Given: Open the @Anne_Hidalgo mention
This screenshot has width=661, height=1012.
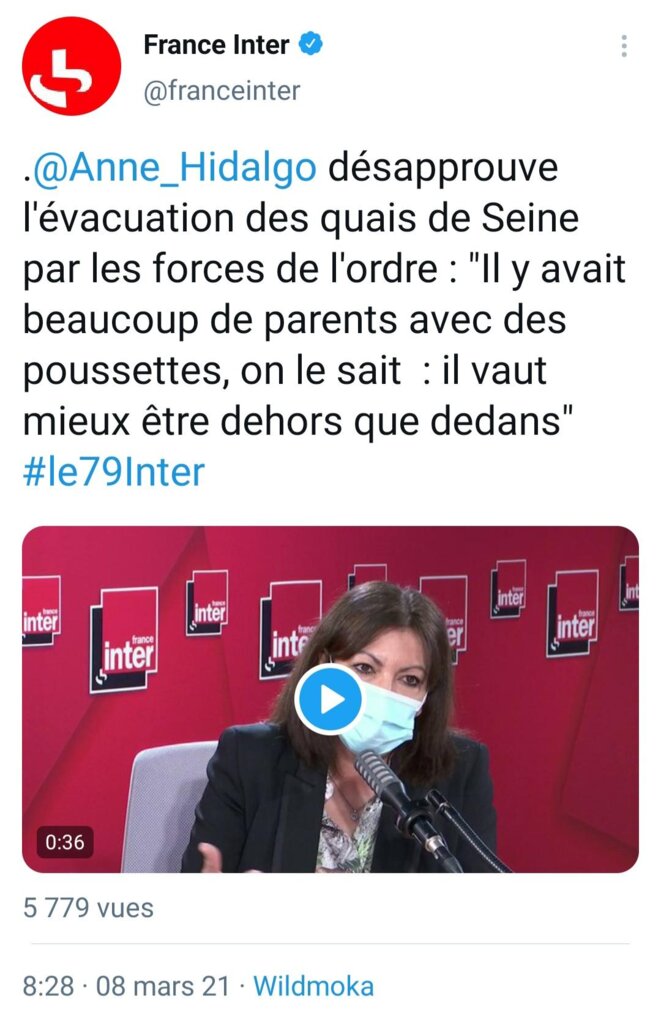Looking at the screenshot, I should pos(174,167).
